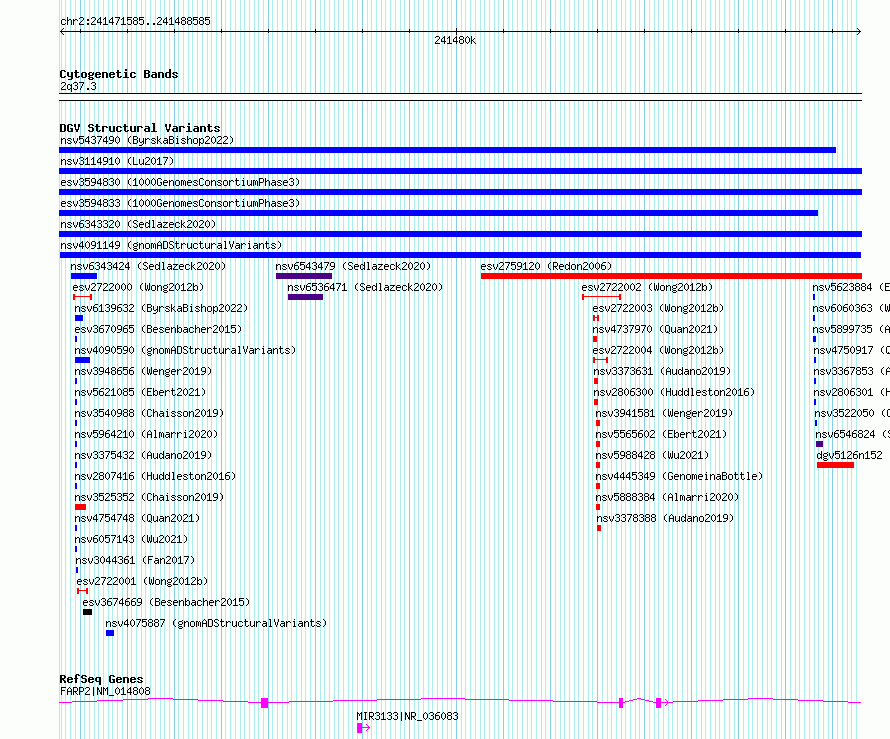Open esv3594830 (1000GenomesConsortiumPhase3) variant

tap(180, 182)
